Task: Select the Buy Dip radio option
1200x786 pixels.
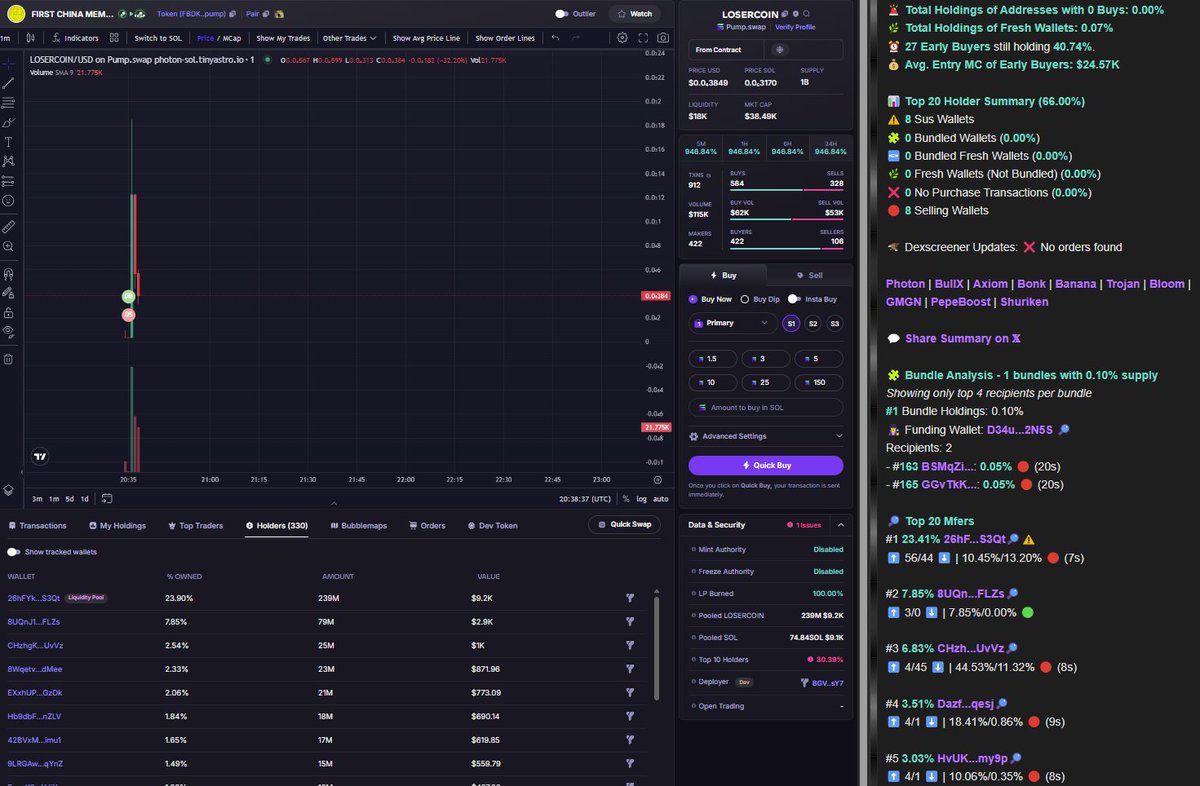Action: pyautogui.click(x=744, y=299)
